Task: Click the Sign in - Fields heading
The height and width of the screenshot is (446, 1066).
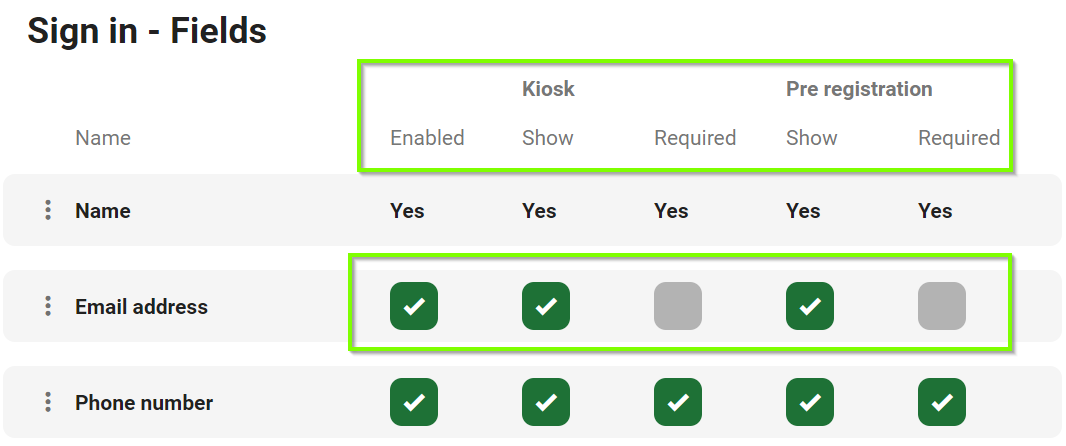Action: (x=147, y=31)
